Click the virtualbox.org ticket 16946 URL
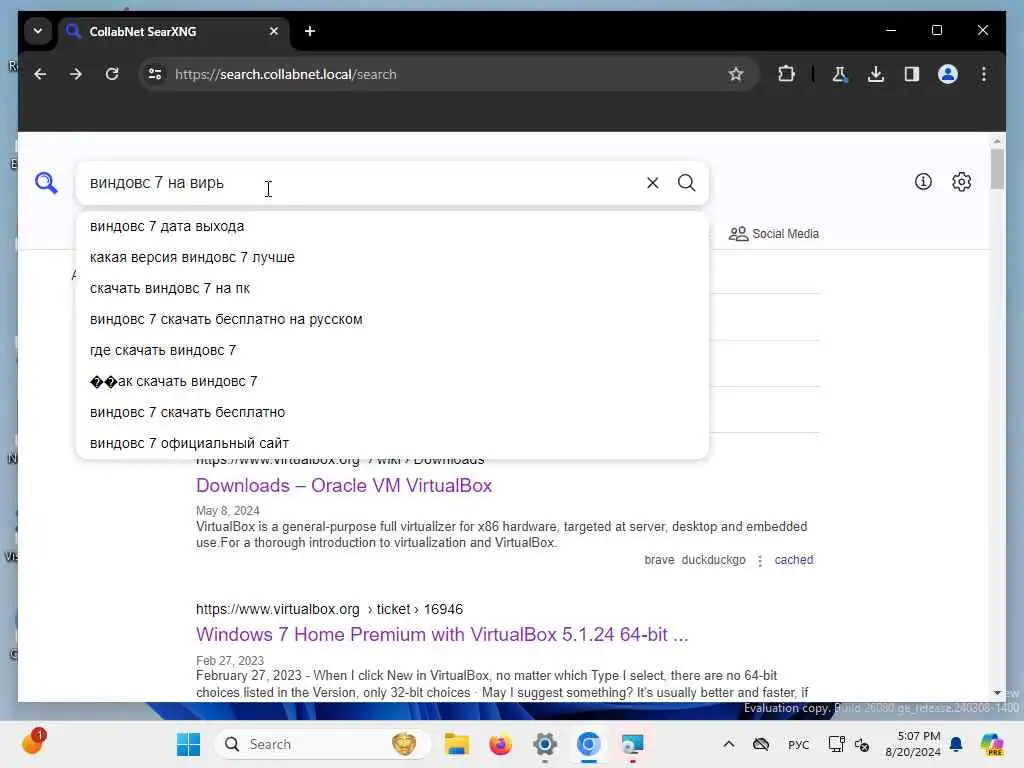Viewport: 1024px width, 768px height. click(x=329, y=609)
